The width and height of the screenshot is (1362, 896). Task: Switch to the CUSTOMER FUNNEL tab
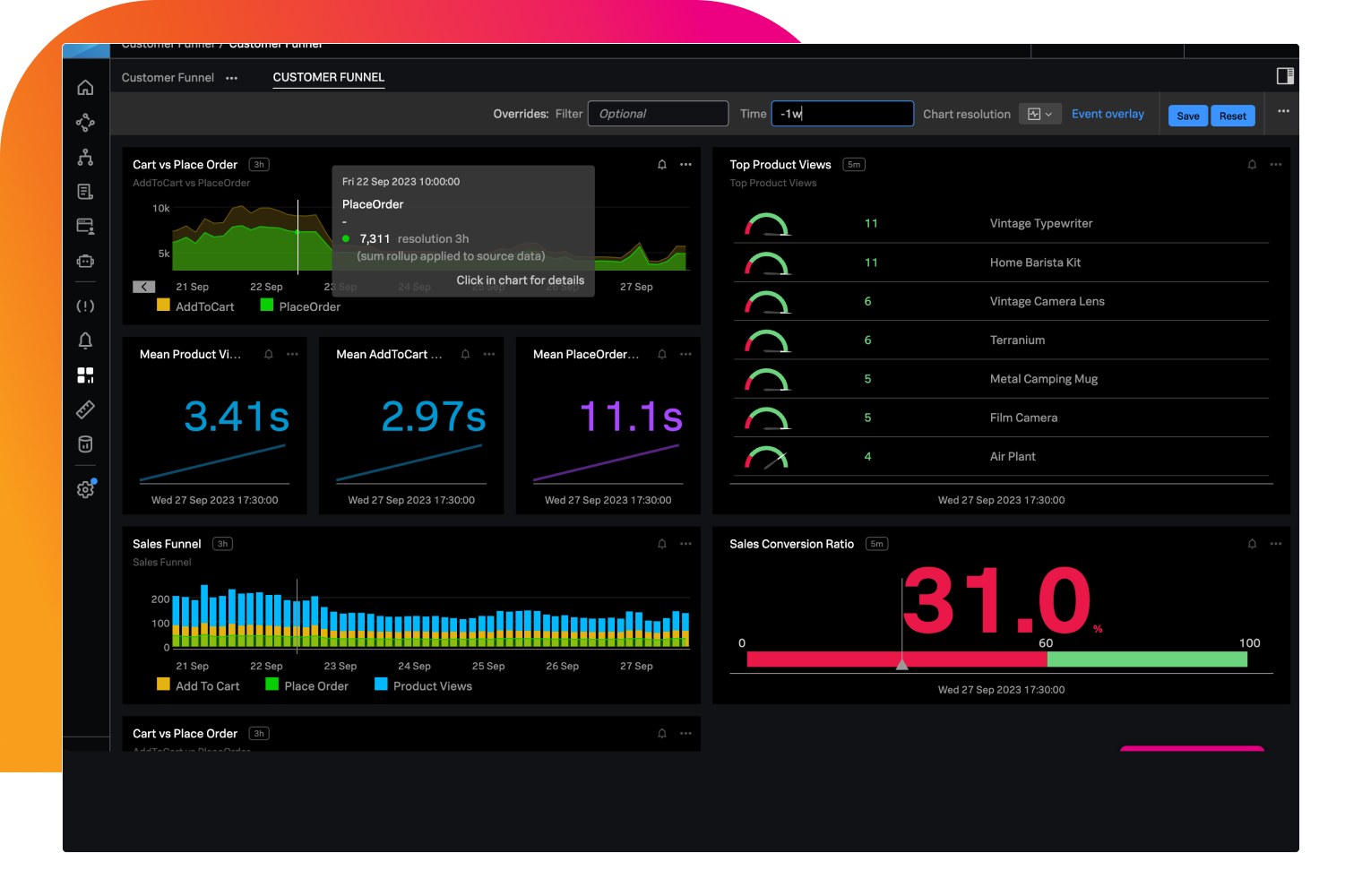(328, 77)
